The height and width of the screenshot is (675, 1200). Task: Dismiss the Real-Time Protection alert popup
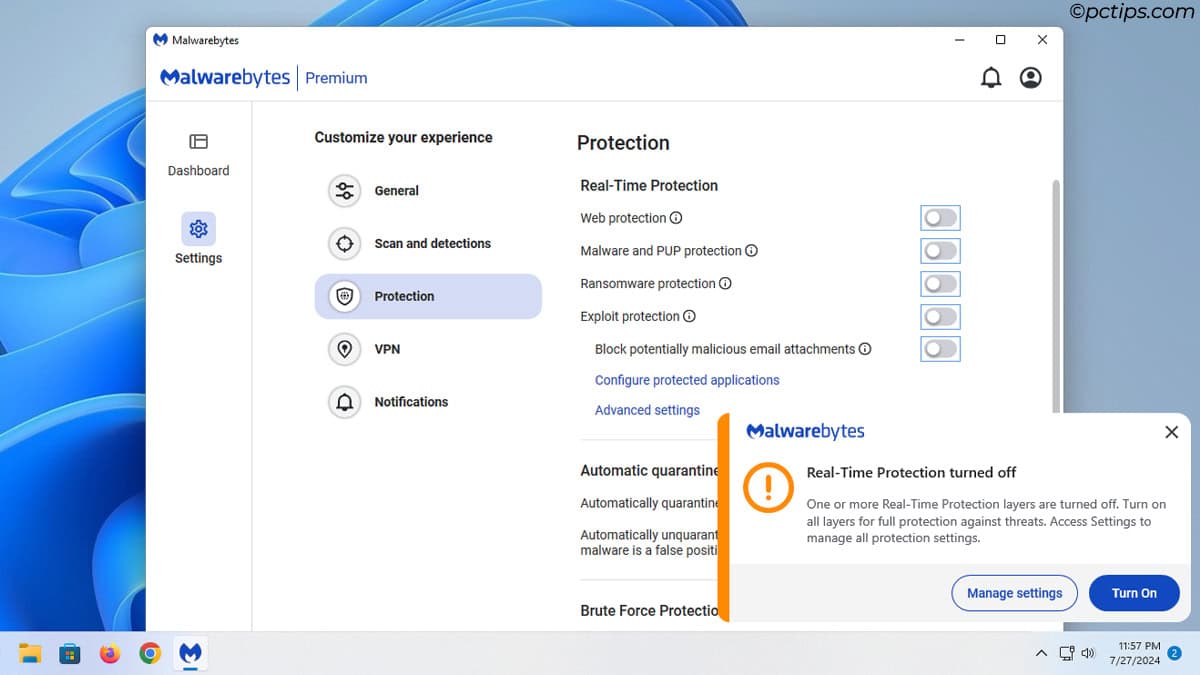(x=1172, y=432)
